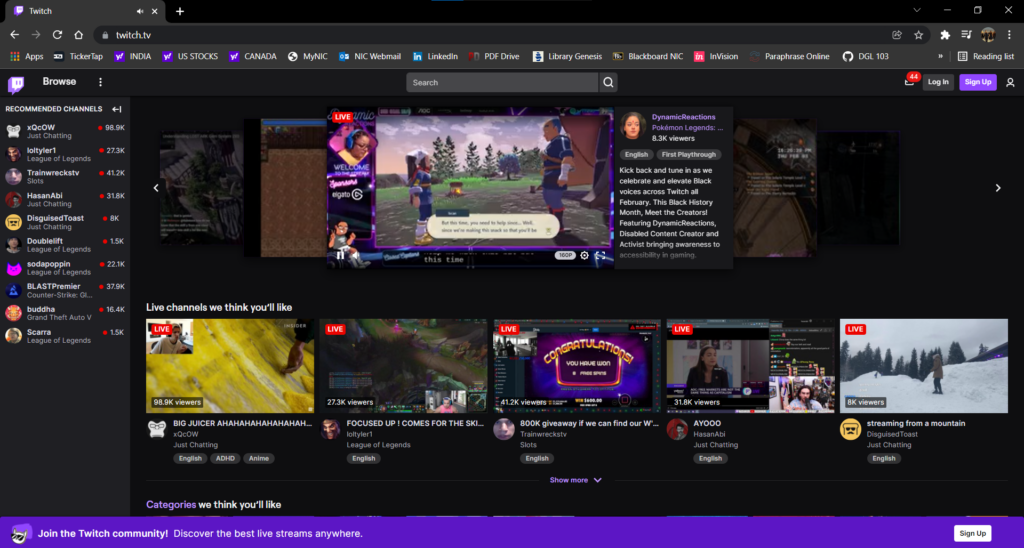The image size is (1024, 548).
Task: Mute the featured stream volume
Action: tap(357, 255)
